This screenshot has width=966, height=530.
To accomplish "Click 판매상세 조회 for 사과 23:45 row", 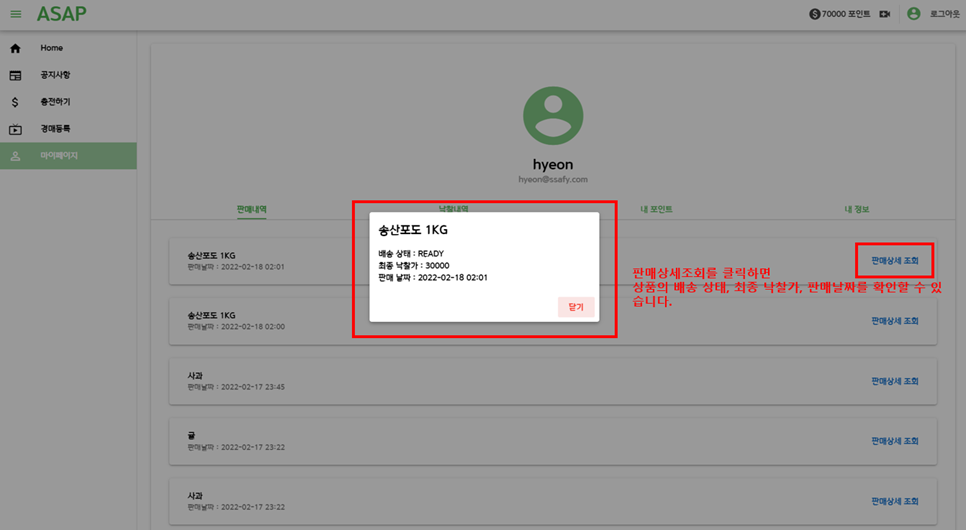I will 895,381.
